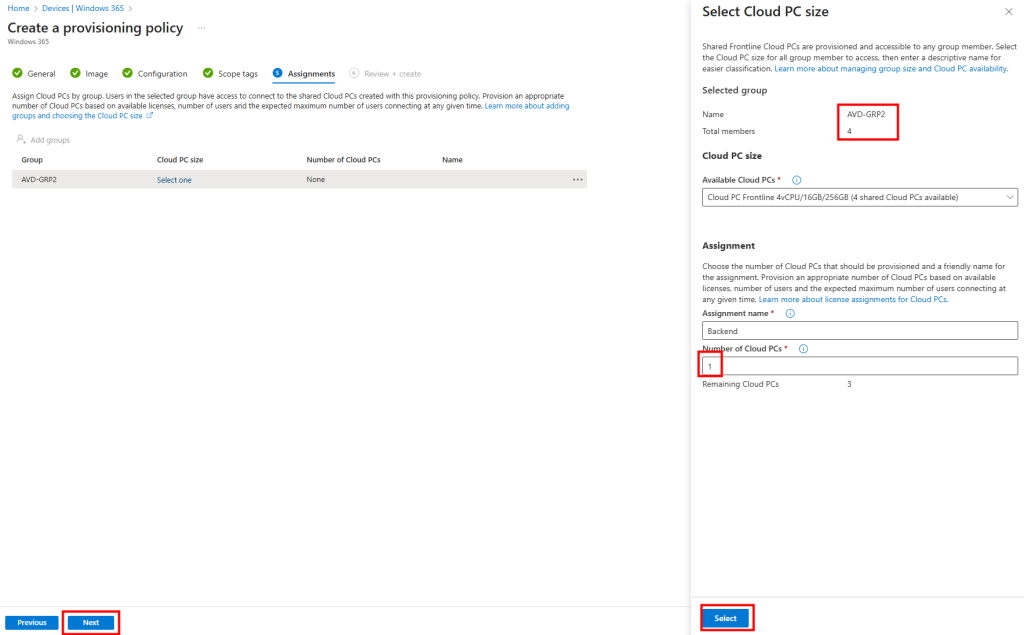1024x635 pixels.
Task: Close the Select Cloud PC size panel
Action: point(1007,11)
